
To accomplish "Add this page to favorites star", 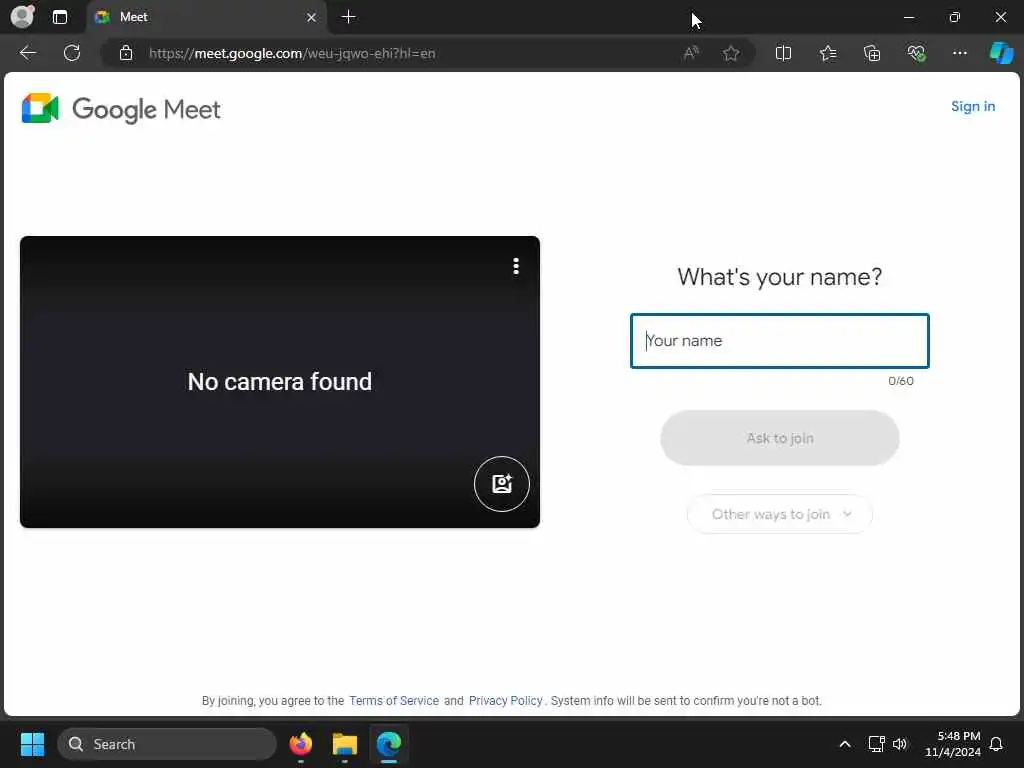I will (x=731, y=53).
